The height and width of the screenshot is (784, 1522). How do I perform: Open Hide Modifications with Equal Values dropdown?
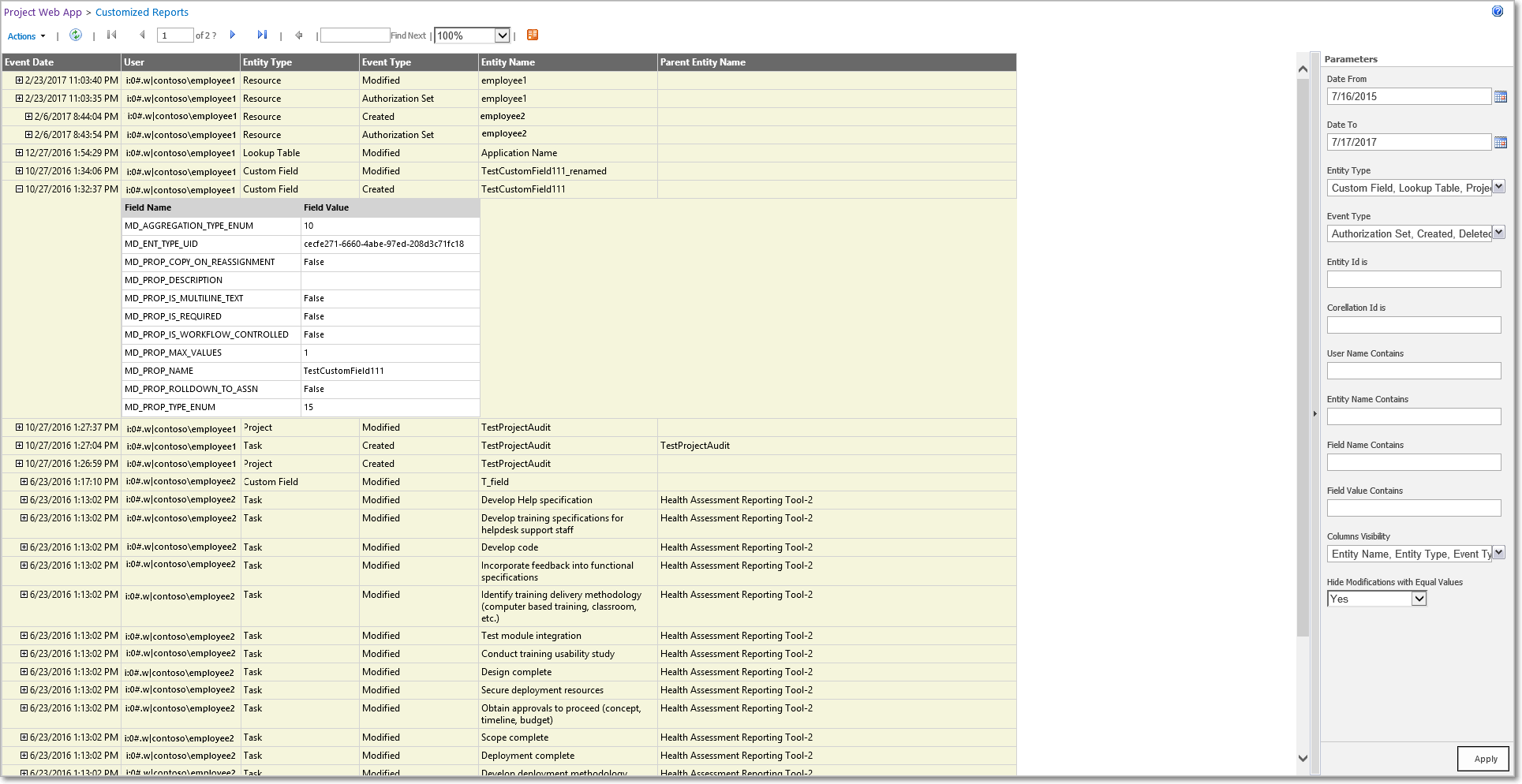1377,599
